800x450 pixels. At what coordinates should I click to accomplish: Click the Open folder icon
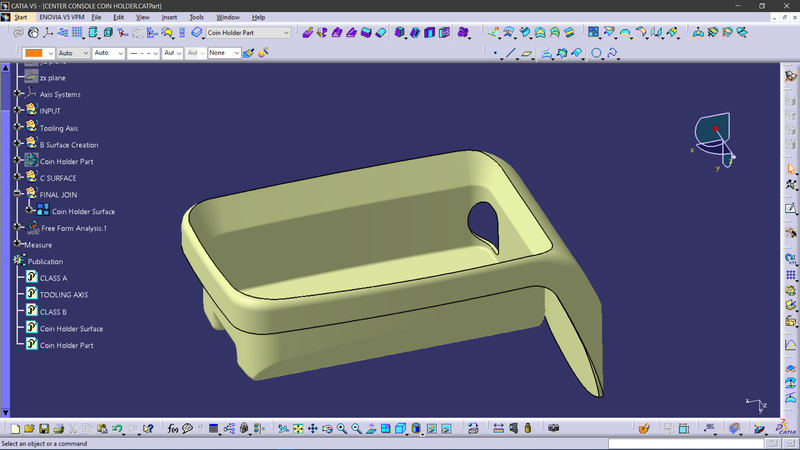tap(29, 429)
